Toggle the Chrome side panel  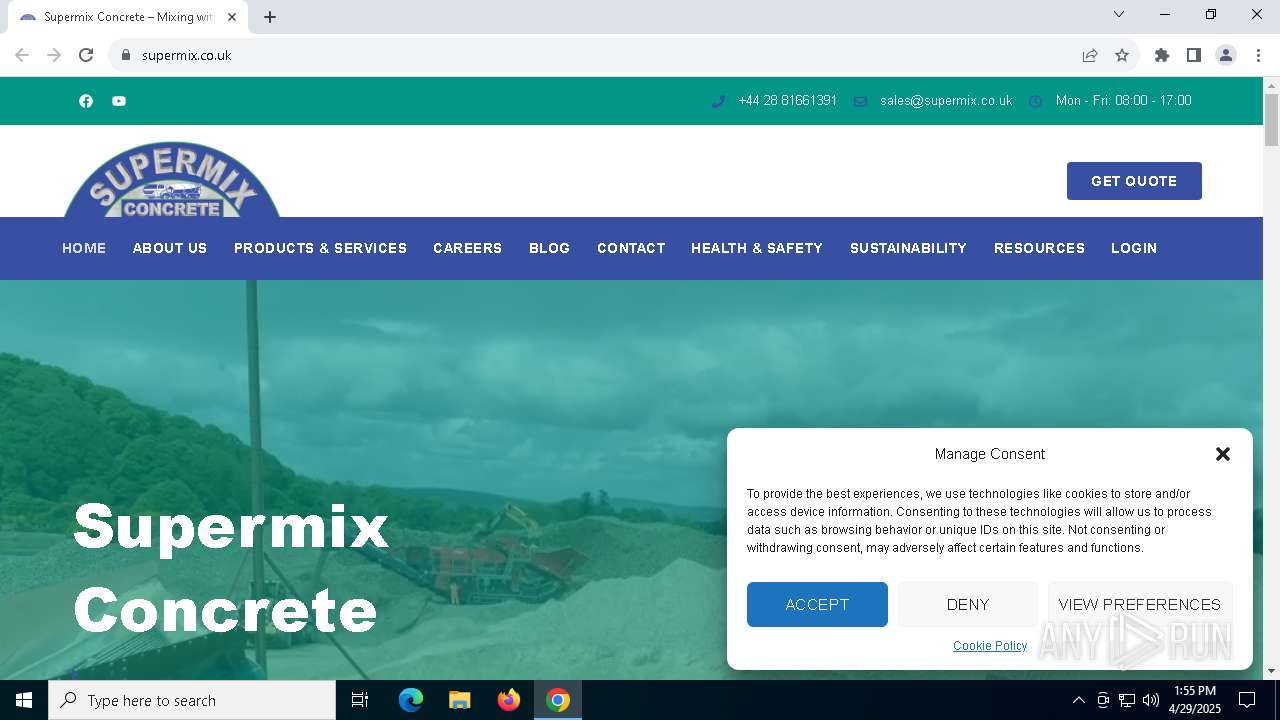[1194, 55]
